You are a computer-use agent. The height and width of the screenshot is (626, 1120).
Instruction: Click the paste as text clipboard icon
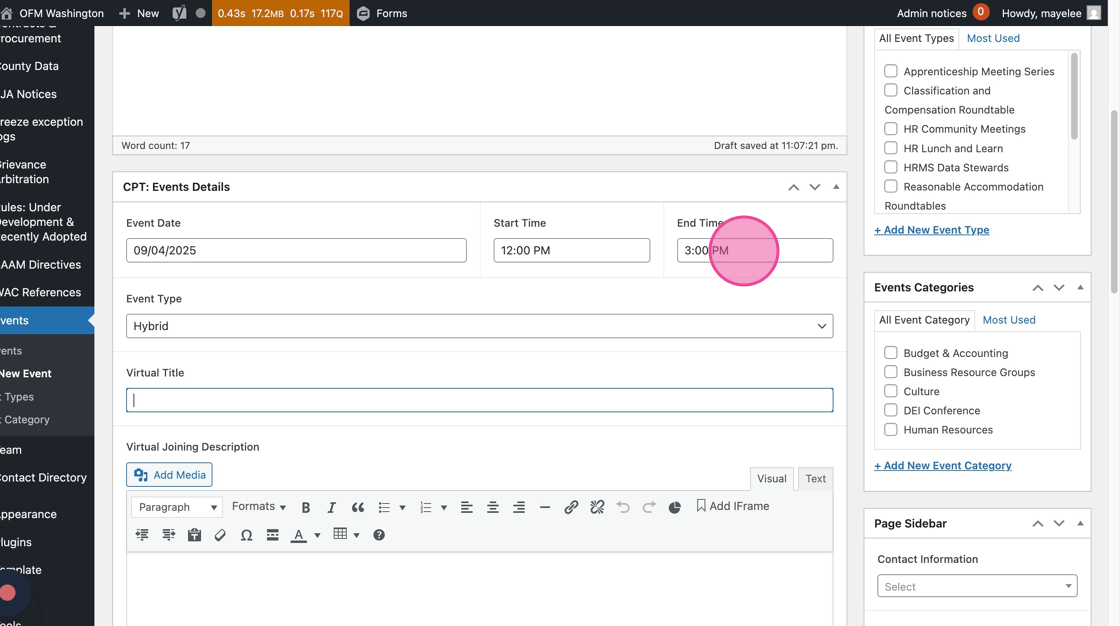click(x=194, y=535)
